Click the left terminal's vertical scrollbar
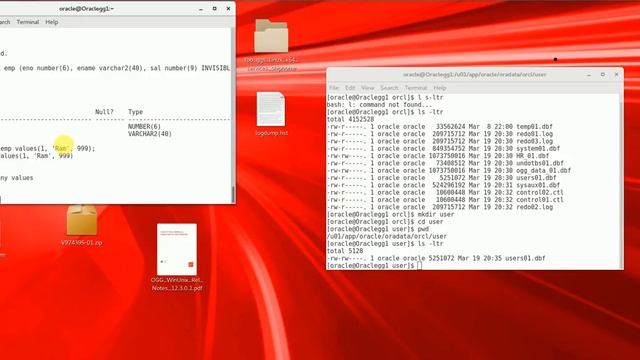Image resolution: width=640 pixels, height=360 pixels. (233, 114)
